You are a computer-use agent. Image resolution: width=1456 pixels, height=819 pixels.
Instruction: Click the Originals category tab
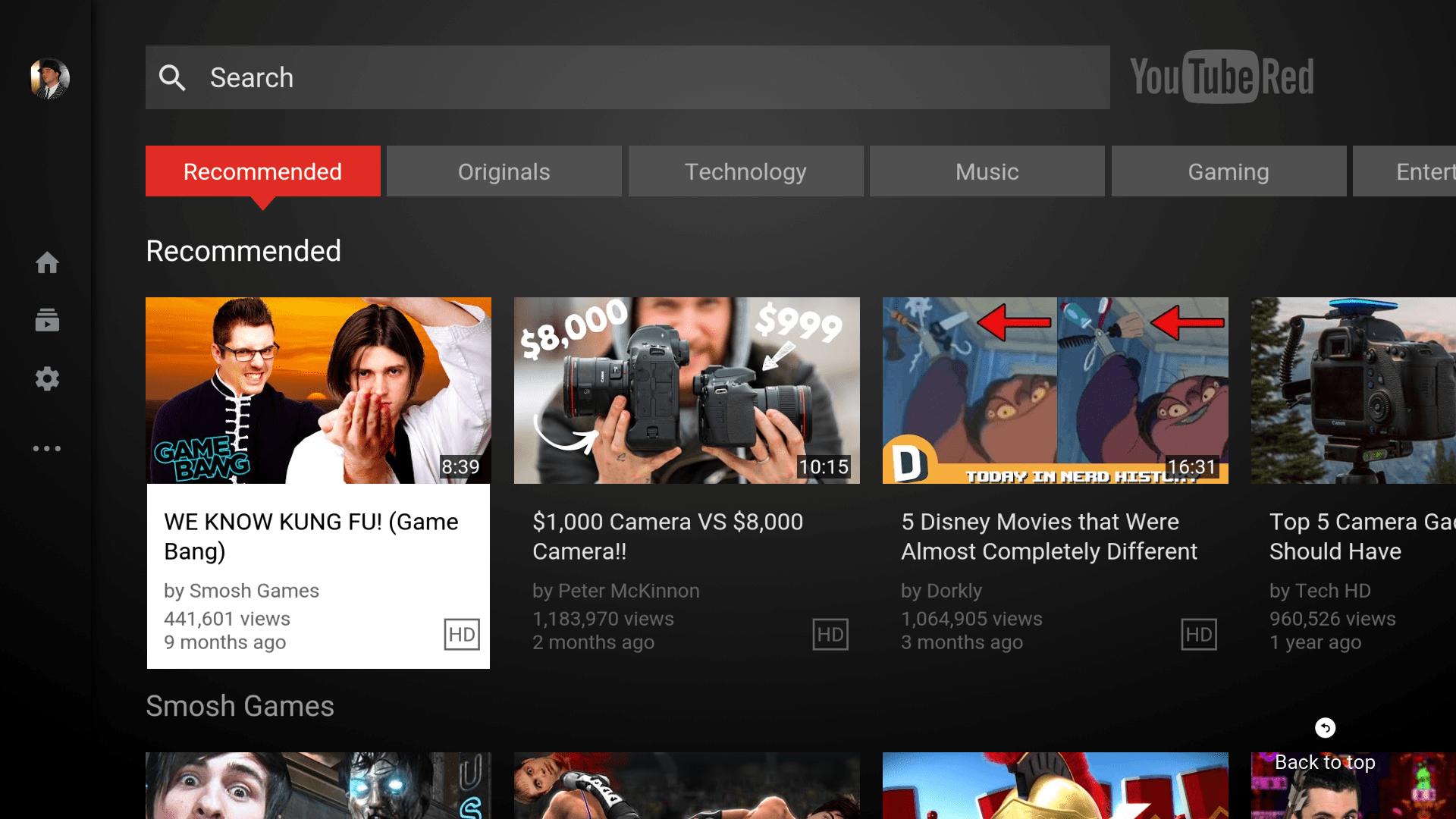[504, 172]
